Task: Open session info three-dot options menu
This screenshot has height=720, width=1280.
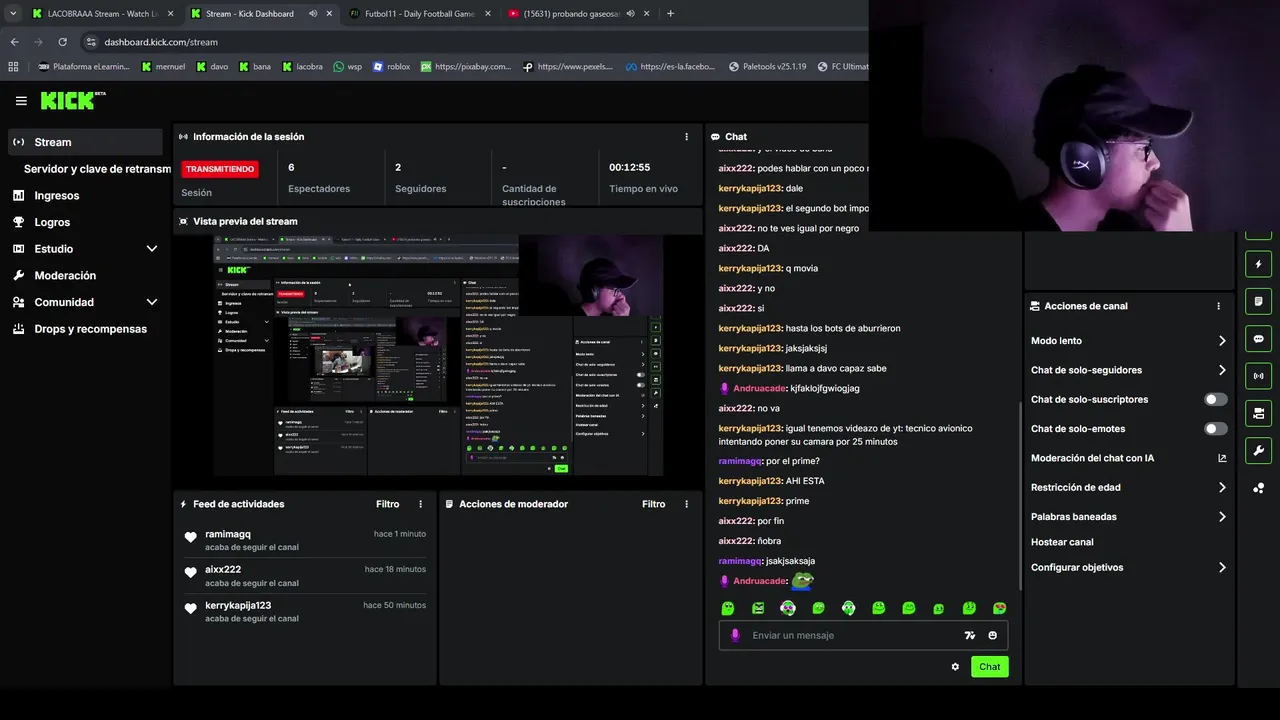Action: (x=686, y=137)
